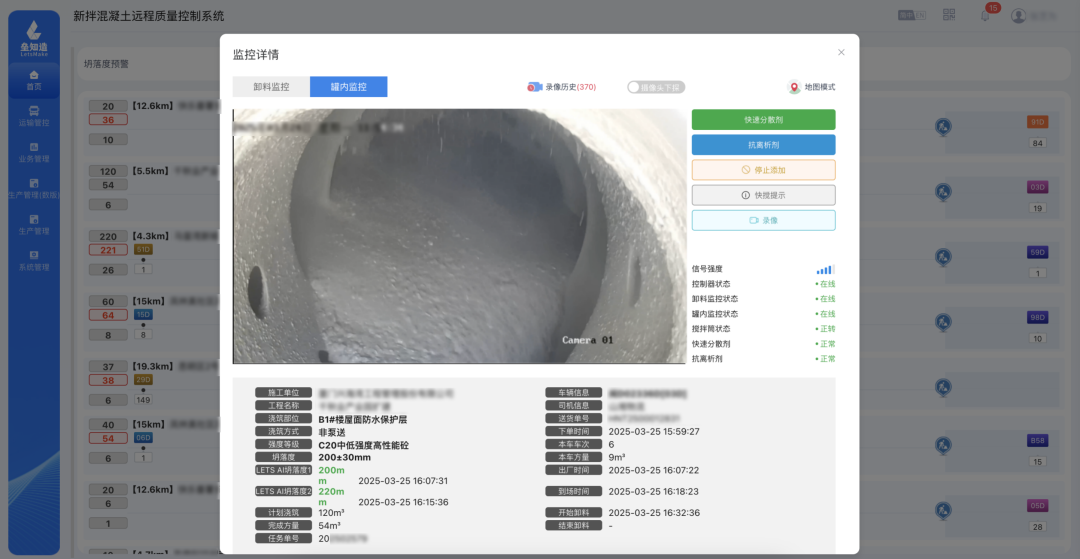The image size is (1080, 559).
Task: Switch language with the 中/EN toggle
Action: pos(911,15)
